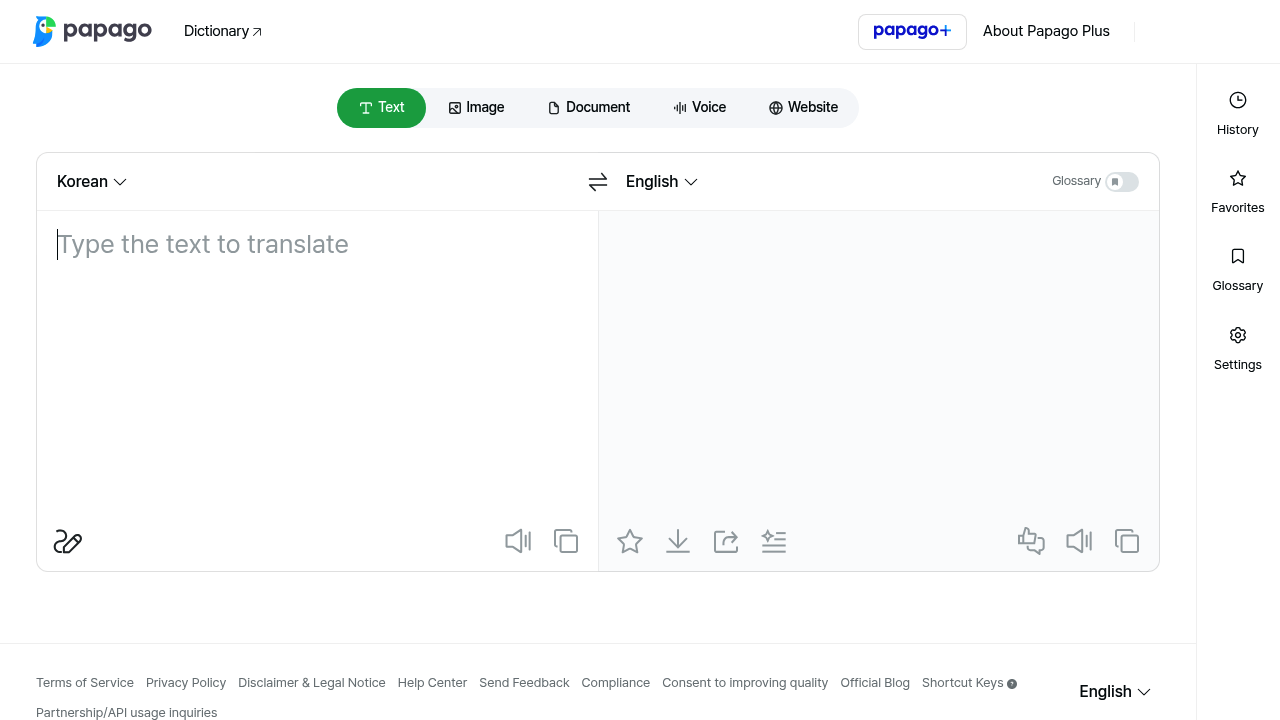Expand the English target language dropdown
The height and width of the screenshot is (720, 1280).
[x=662, y=182]
